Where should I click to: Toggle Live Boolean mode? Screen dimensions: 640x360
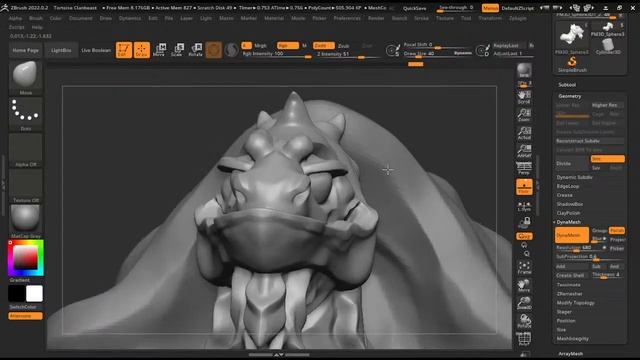click(96, 50)
